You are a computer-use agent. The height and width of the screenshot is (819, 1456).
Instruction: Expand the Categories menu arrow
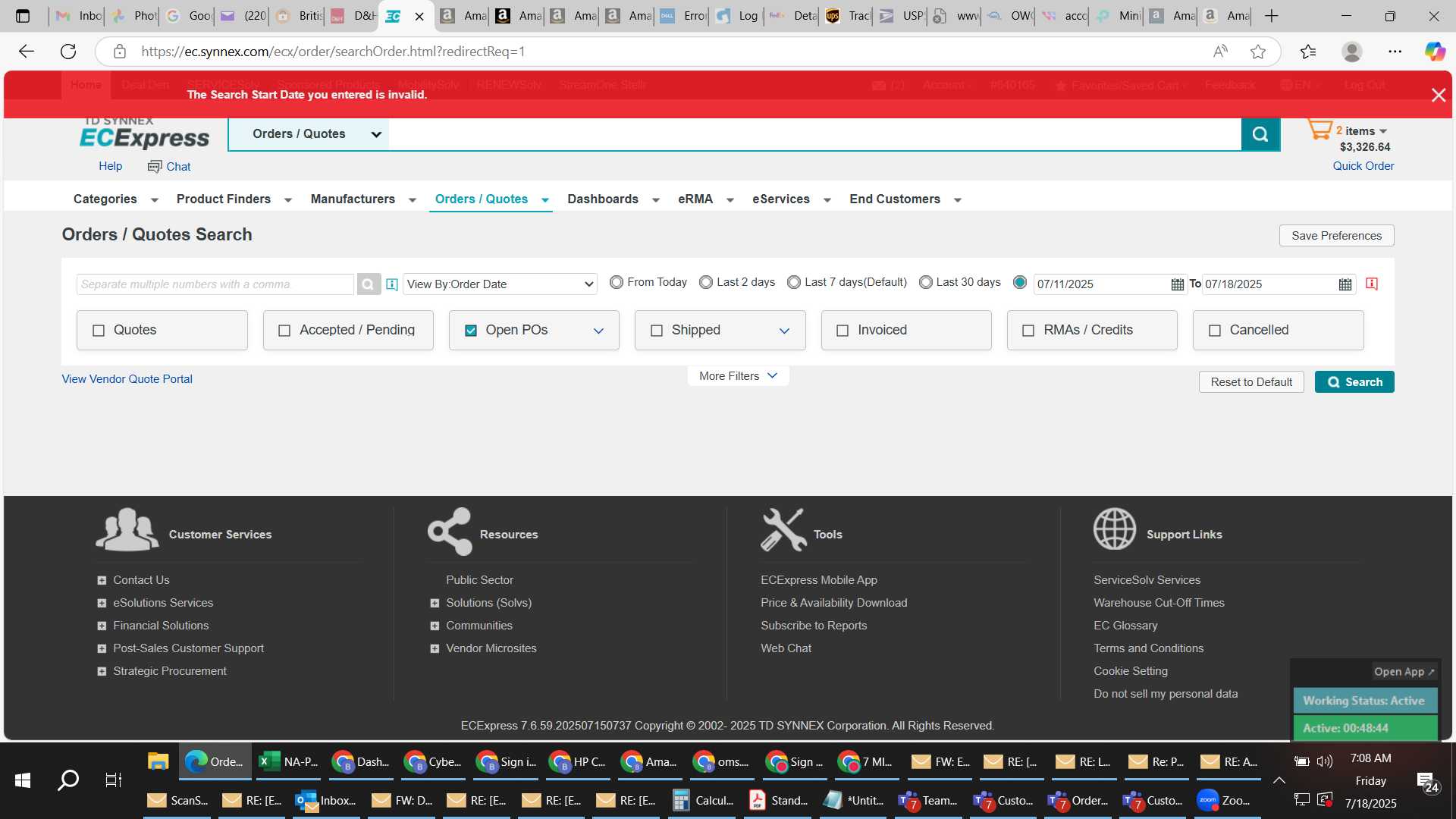[155, 200]
